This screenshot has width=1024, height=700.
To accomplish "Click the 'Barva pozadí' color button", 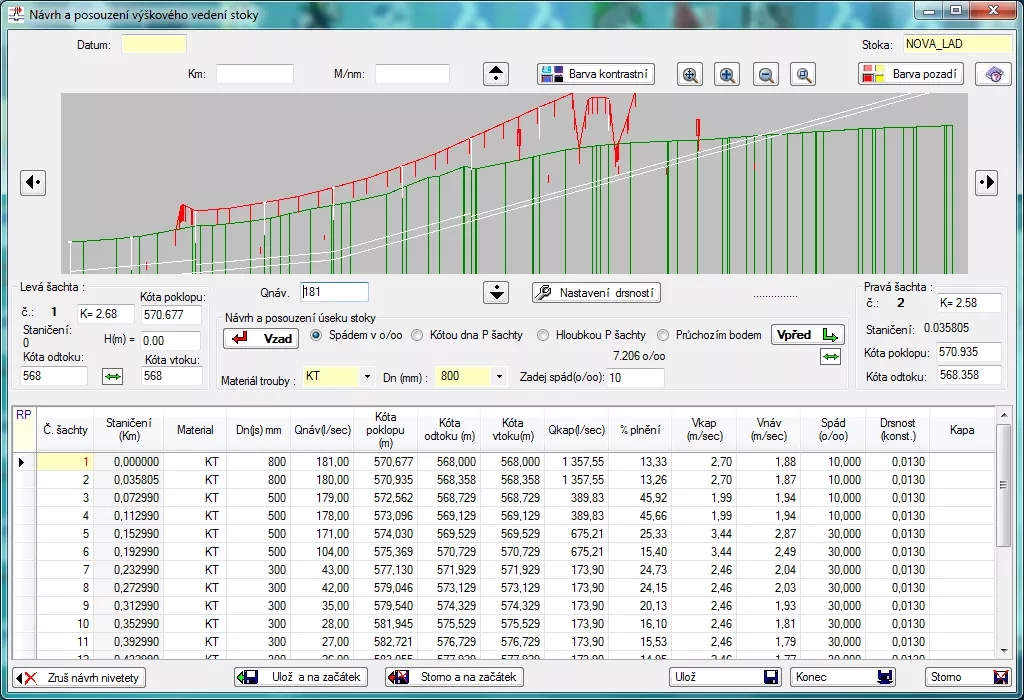I will tap(910, 74).
